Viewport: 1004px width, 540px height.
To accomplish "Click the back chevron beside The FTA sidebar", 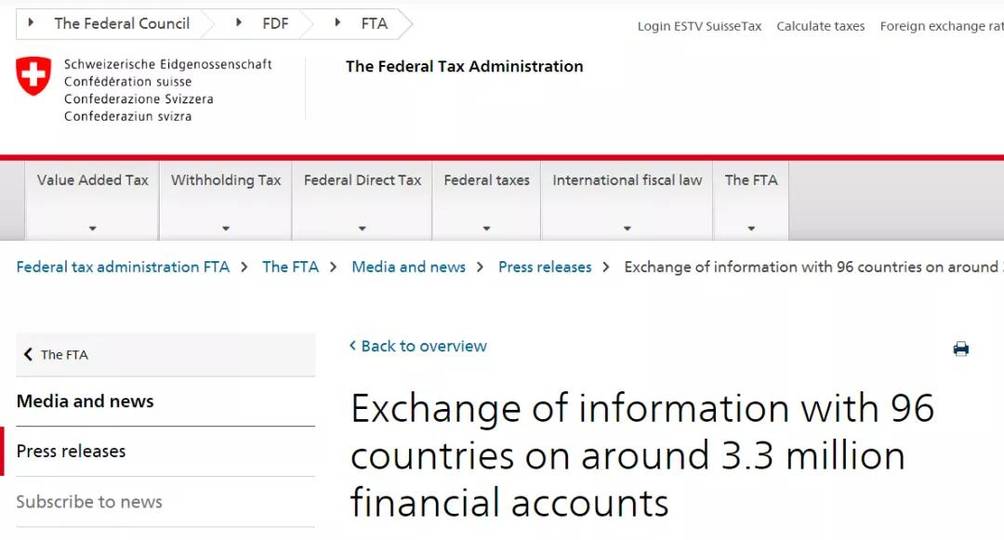I will pos(28,354).
